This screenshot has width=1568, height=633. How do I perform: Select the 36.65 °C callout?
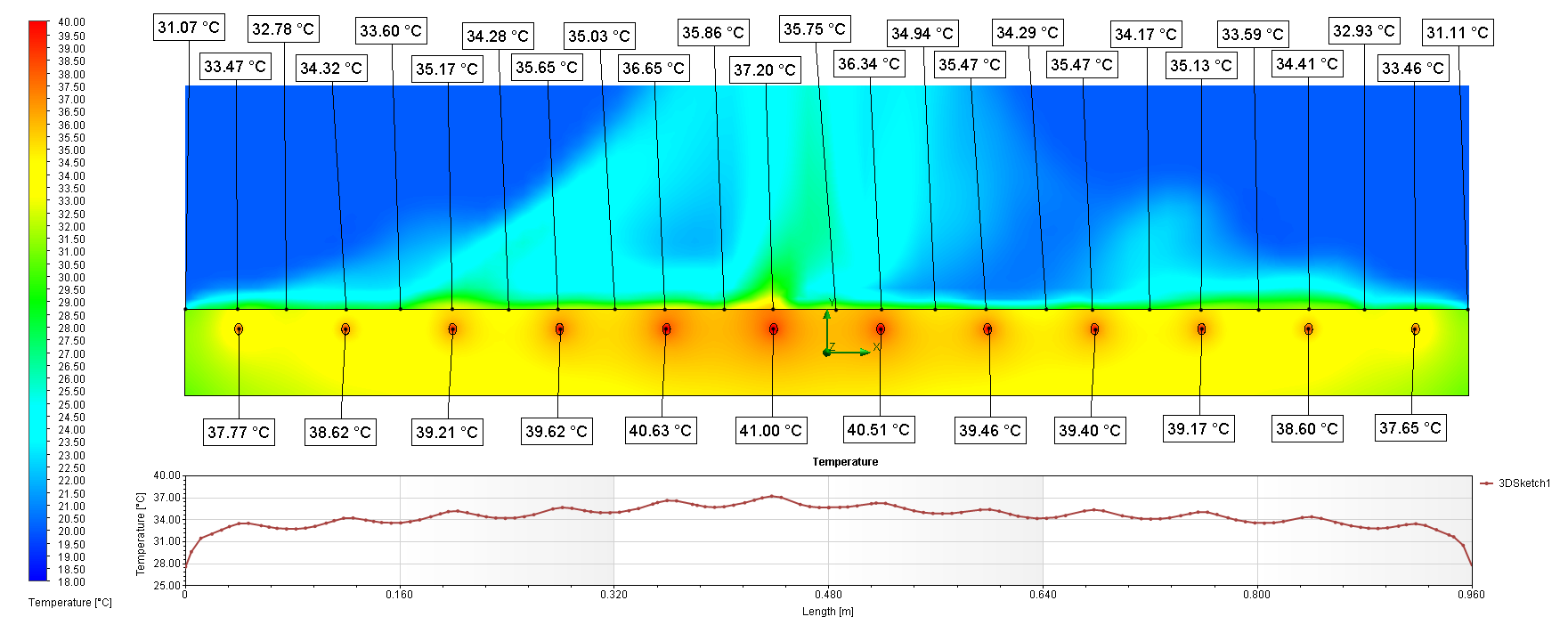point(654,68)
